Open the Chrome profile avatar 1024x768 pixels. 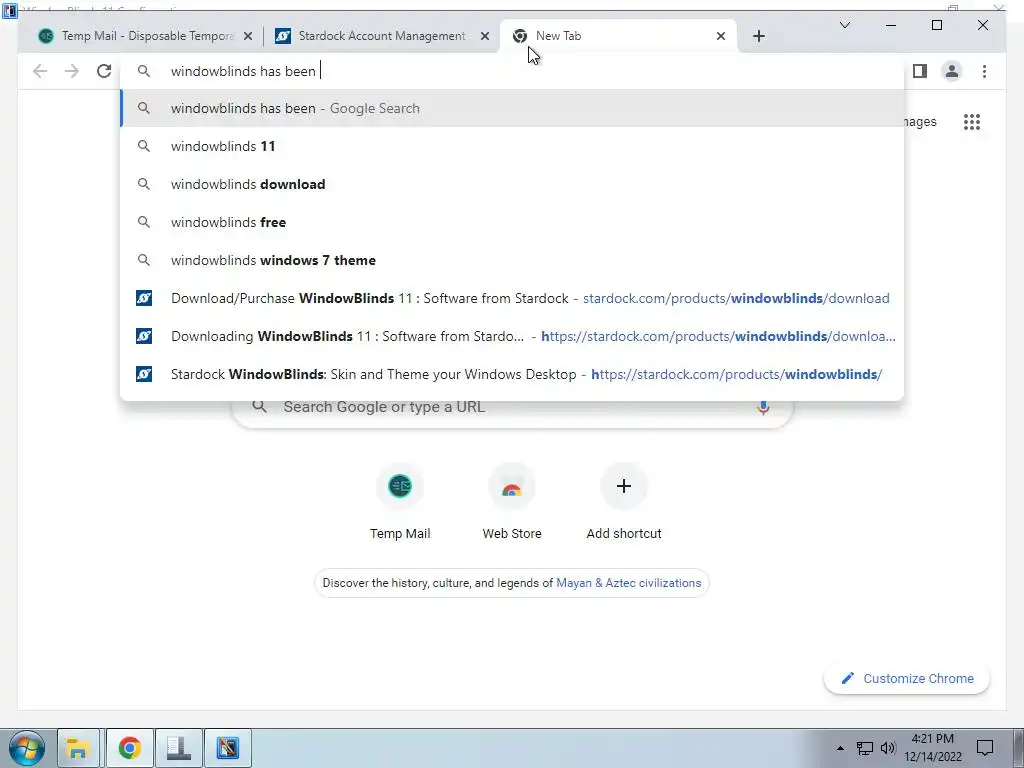pyautogui.click(x=952, y=71)
